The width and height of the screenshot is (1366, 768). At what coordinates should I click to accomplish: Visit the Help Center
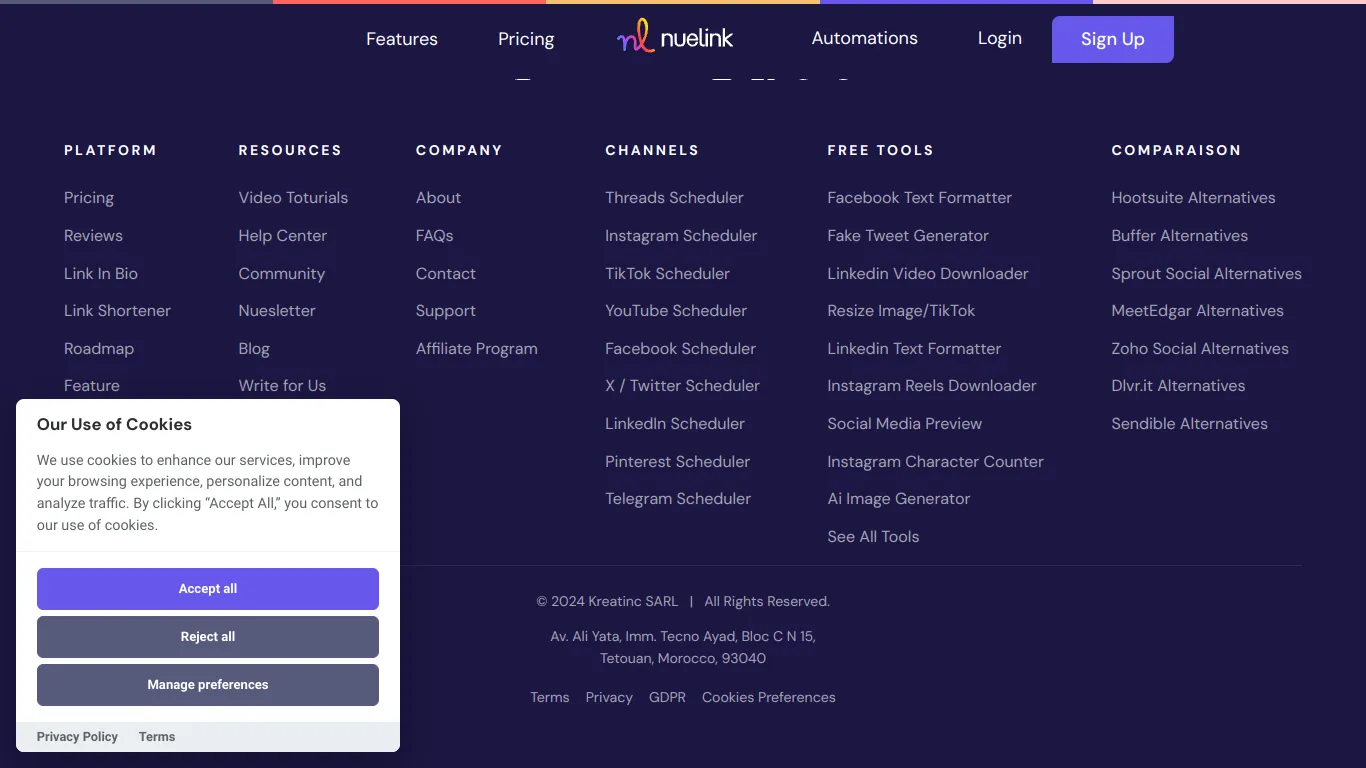coord(283,236)
